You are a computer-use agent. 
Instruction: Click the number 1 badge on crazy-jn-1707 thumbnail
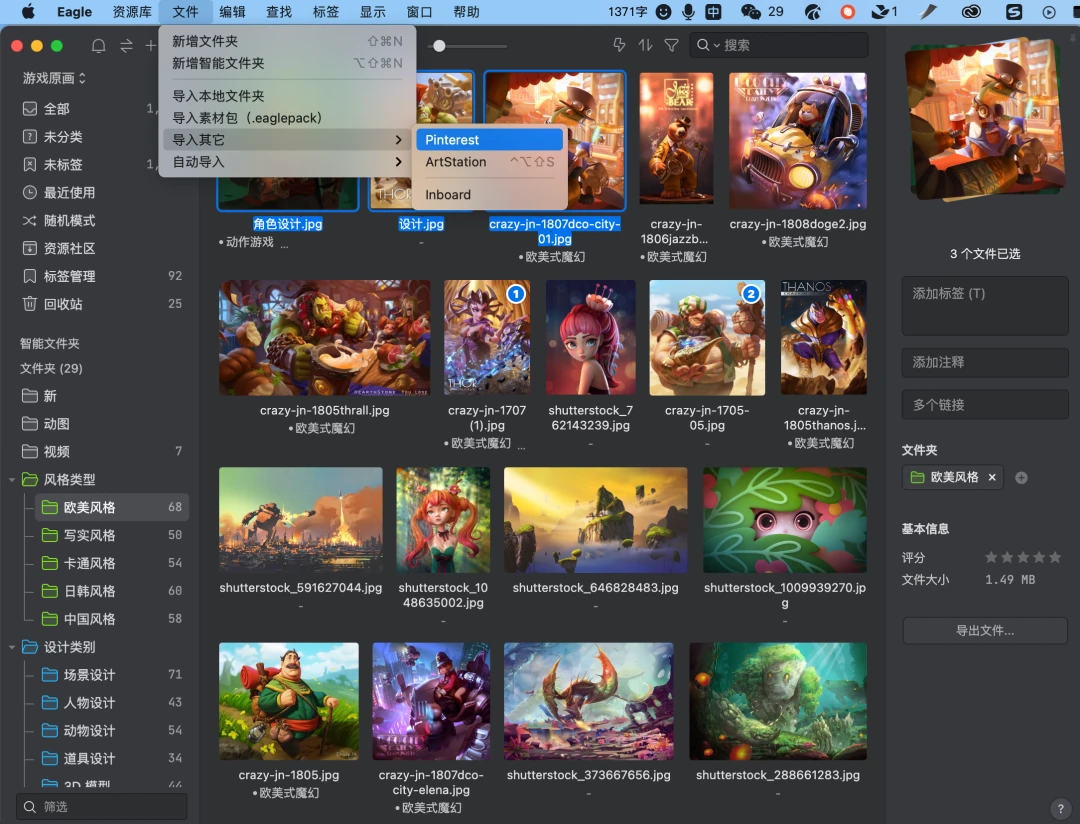click(x=516, y=294)
